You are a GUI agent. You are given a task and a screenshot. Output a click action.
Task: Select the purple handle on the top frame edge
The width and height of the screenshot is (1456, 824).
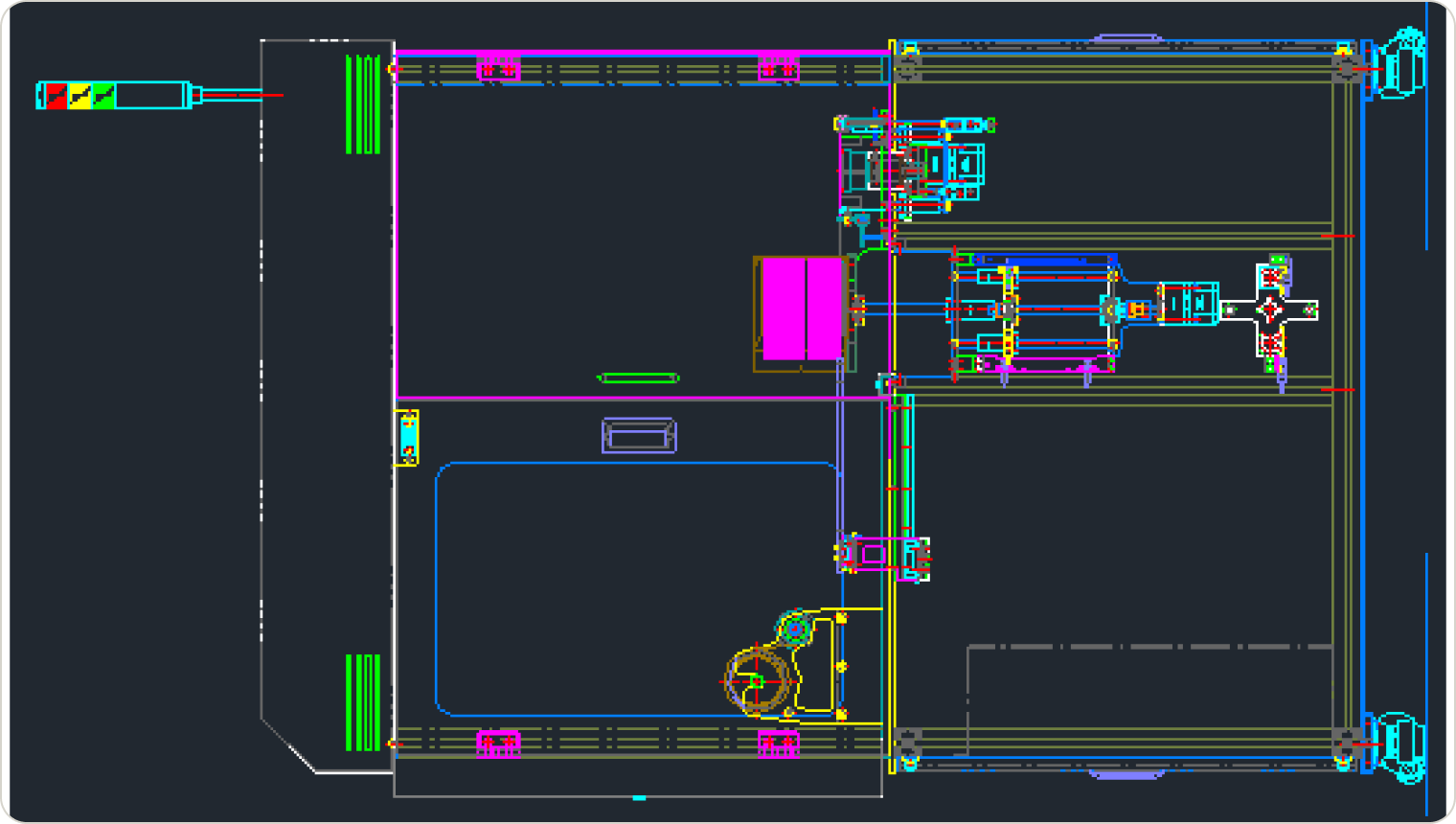pos(1127,39)
